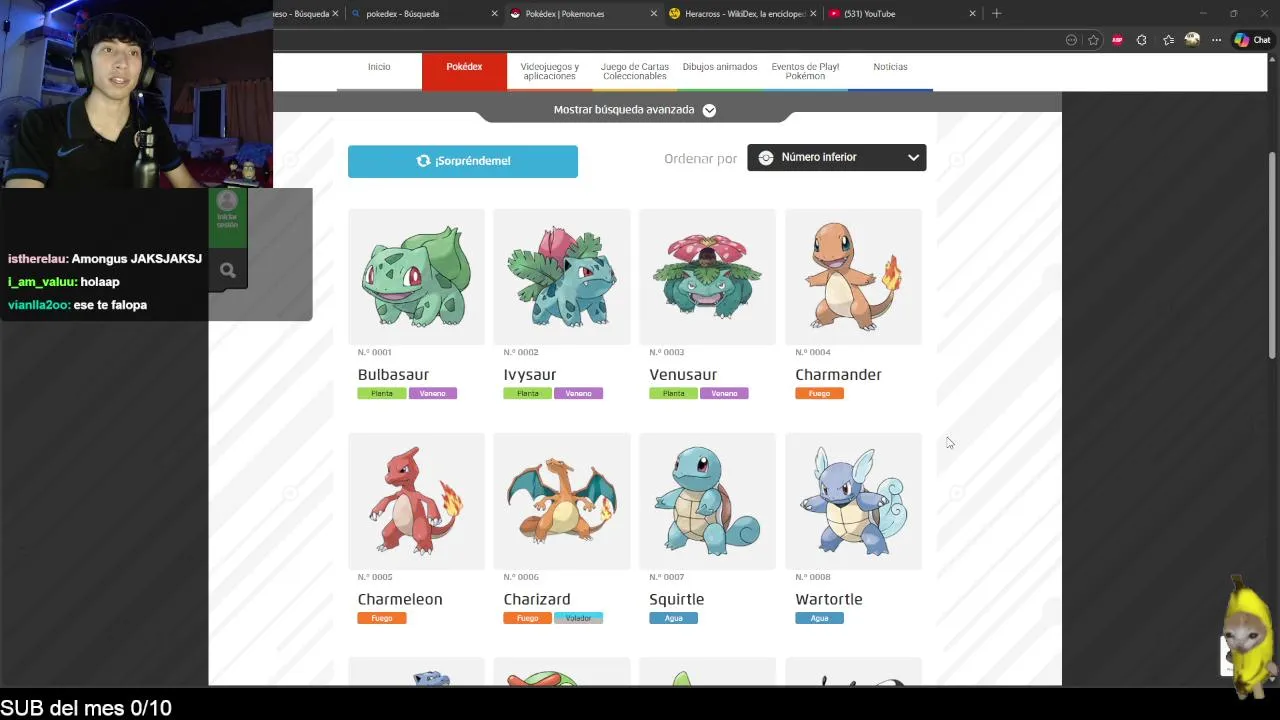Click the Ivysaur name link
The width and height of the screenshot is (1280, 720).
point(530,375)
